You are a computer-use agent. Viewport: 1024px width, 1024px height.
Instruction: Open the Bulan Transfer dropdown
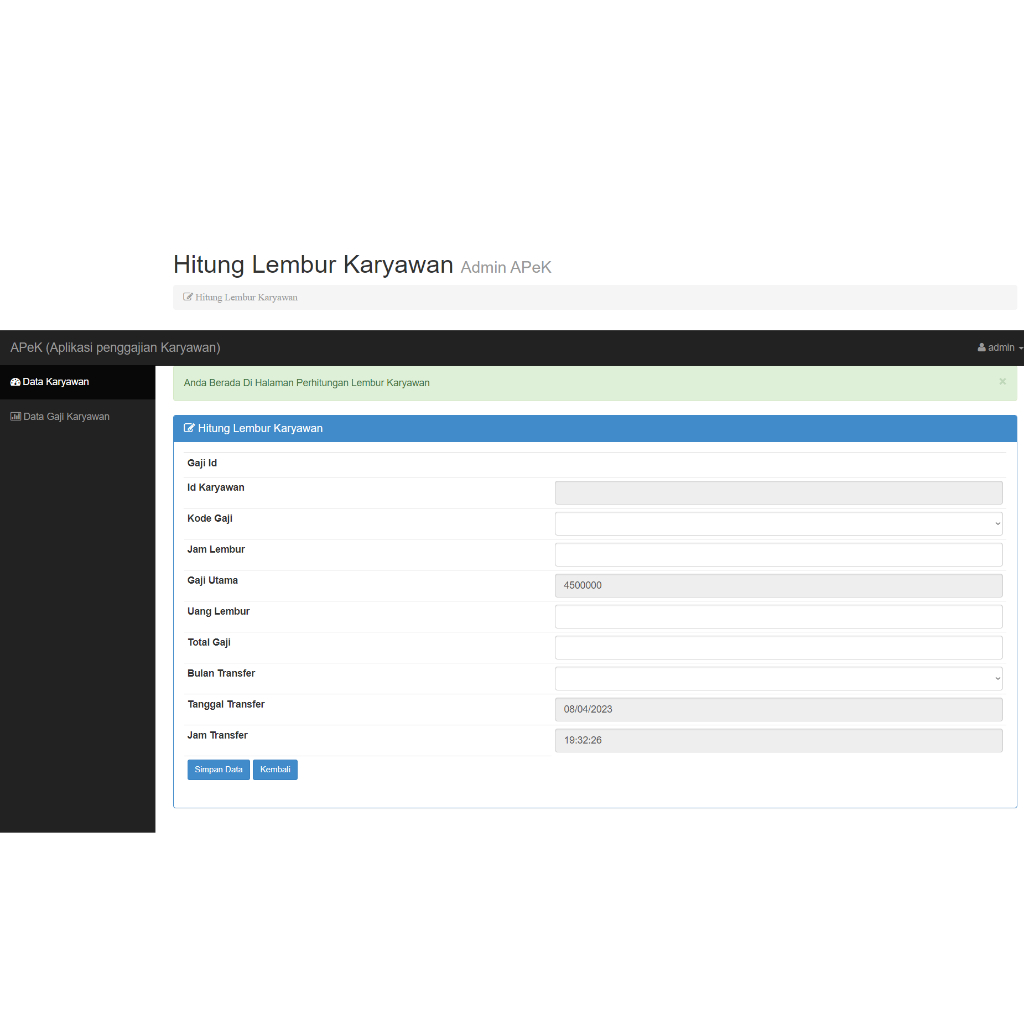point(778,679)
